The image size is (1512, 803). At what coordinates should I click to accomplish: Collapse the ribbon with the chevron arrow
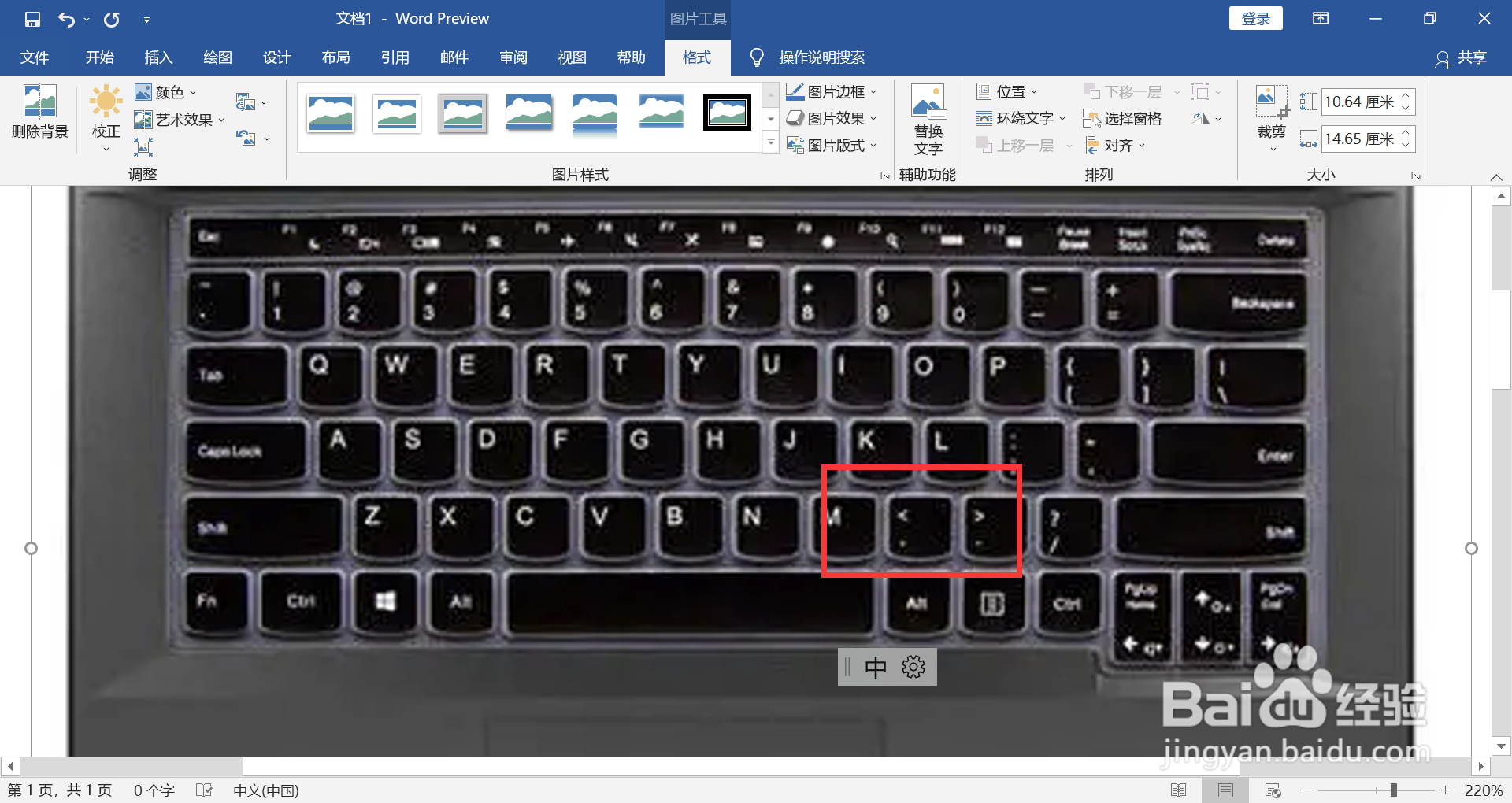coord(1496,176)
